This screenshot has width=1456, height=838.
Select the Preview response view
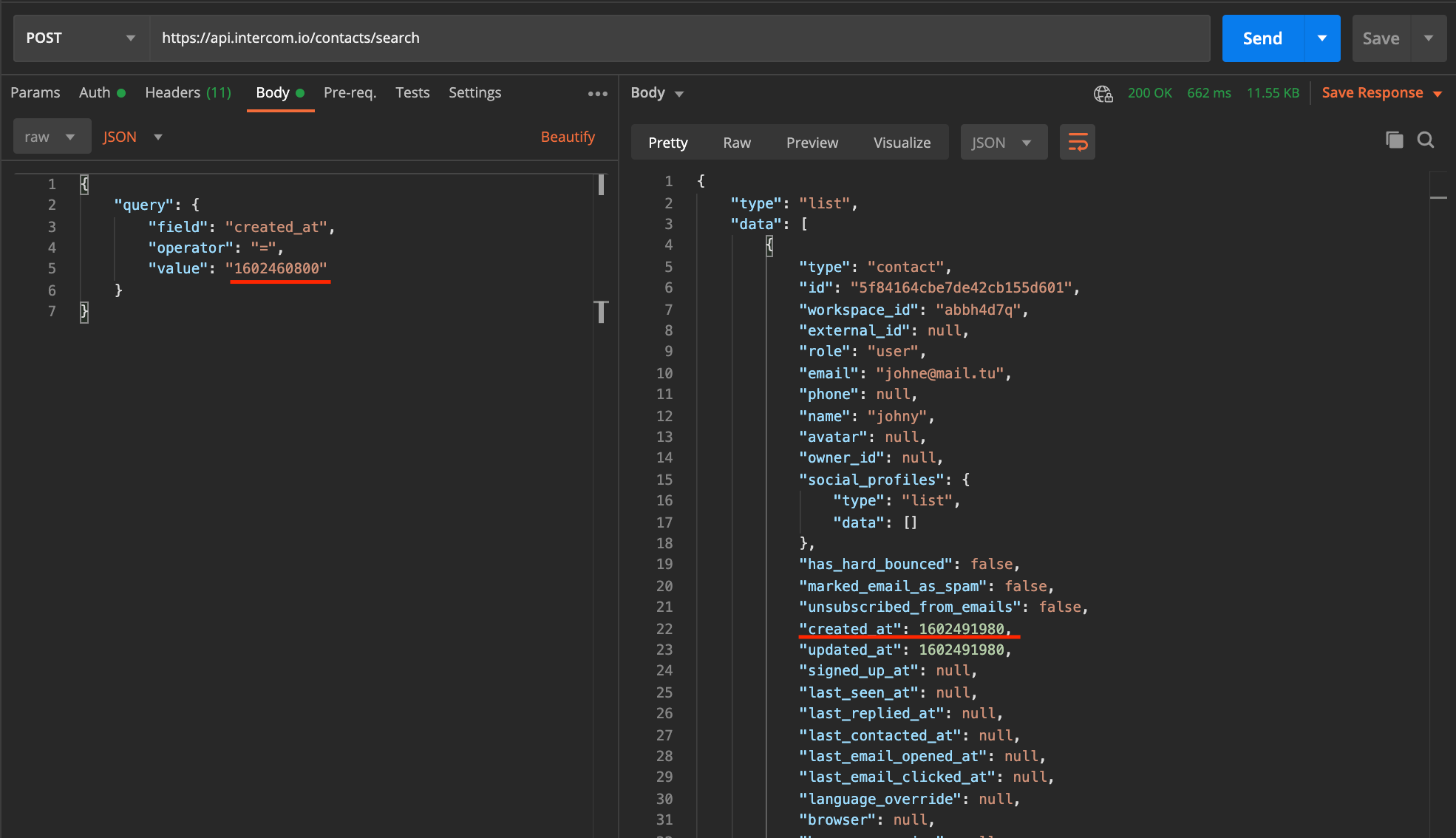(x=812, y=143)
